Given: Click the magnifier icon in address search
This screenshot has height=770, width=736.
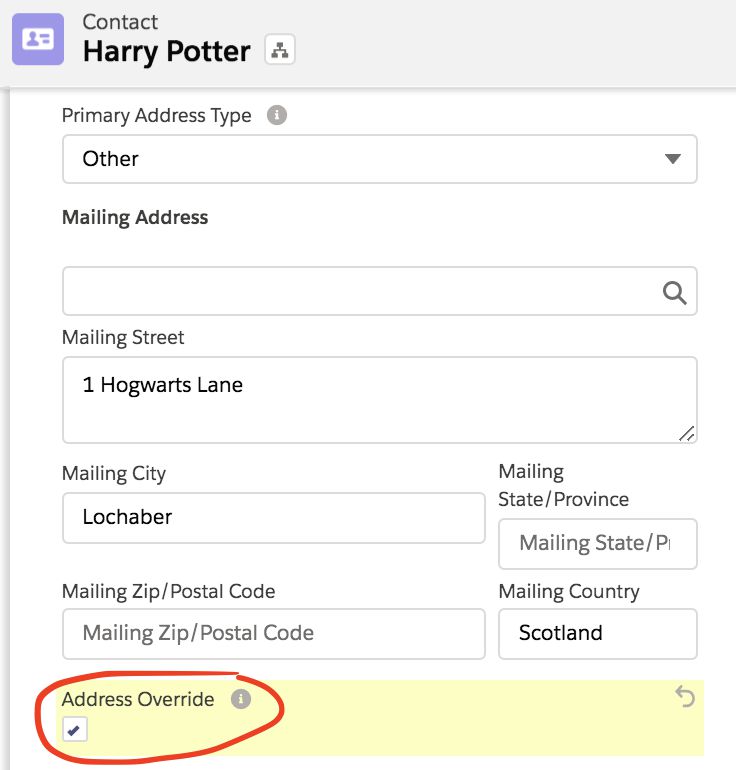Looking at the screenshot, I should 675,293.
